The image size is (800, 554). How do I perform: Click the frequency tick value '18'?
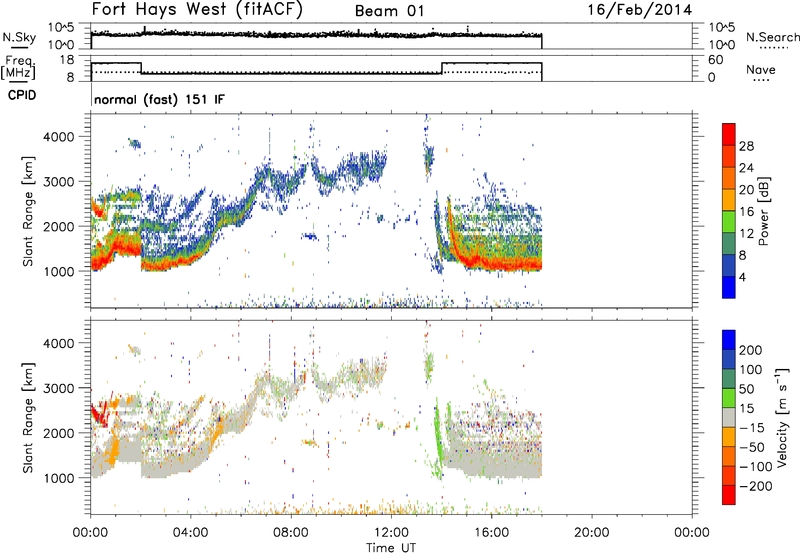coord(67,60)
